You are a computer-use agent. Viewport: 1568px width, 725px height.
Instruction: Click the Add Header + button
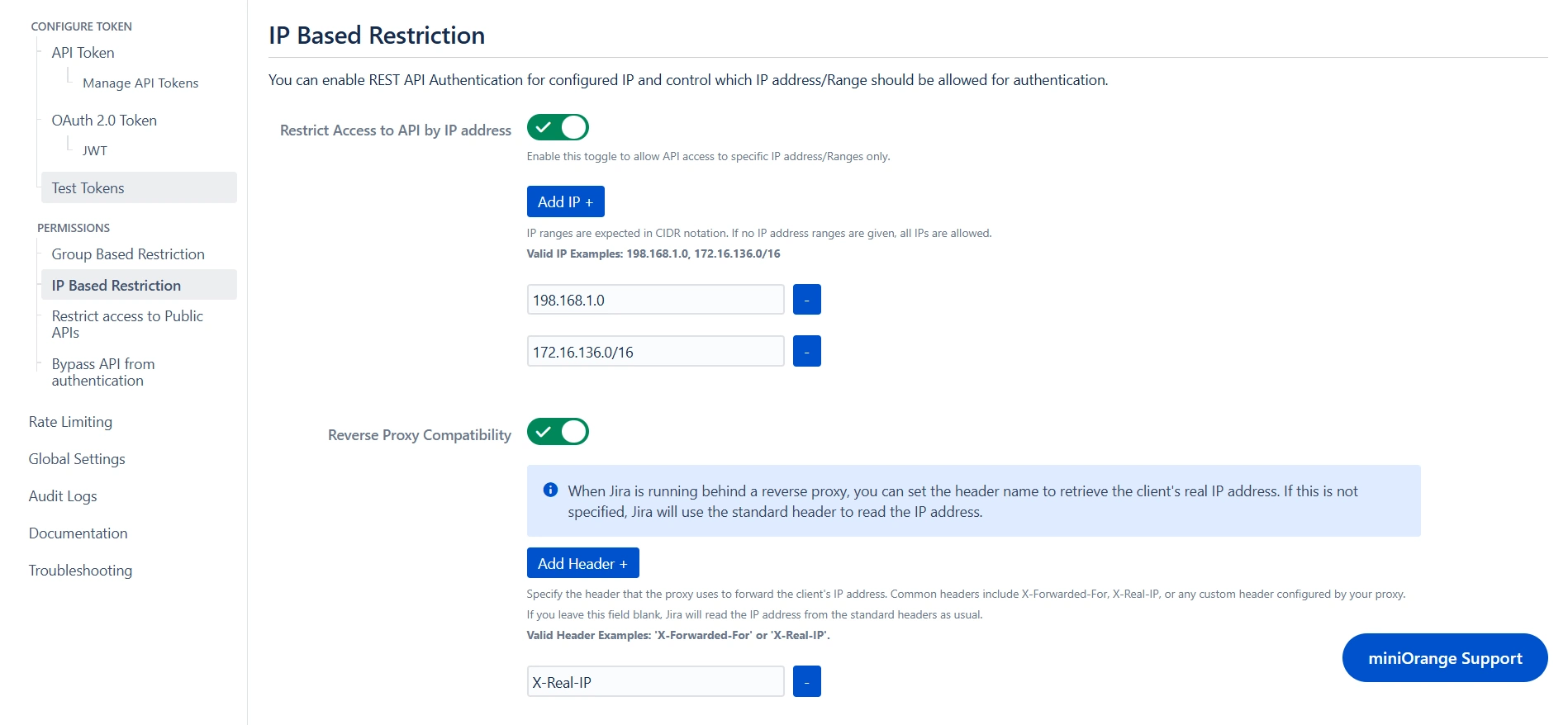click(x=582, y=562)
